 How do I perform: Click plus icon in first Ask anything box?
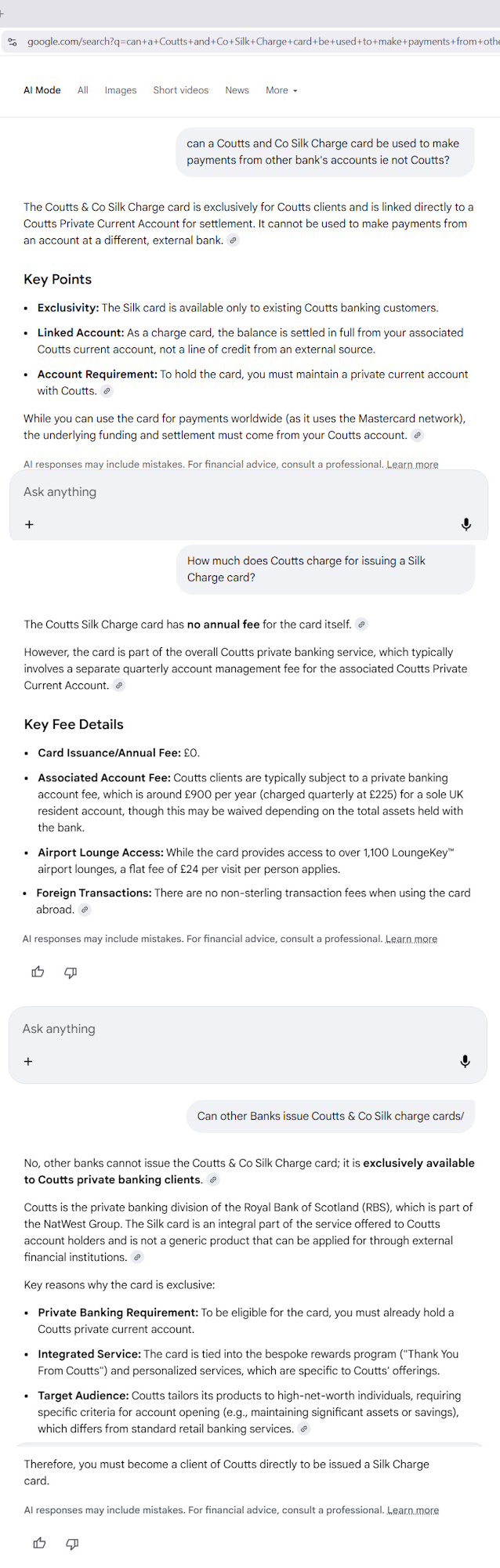pyautogui.click(x=29, y=524)
